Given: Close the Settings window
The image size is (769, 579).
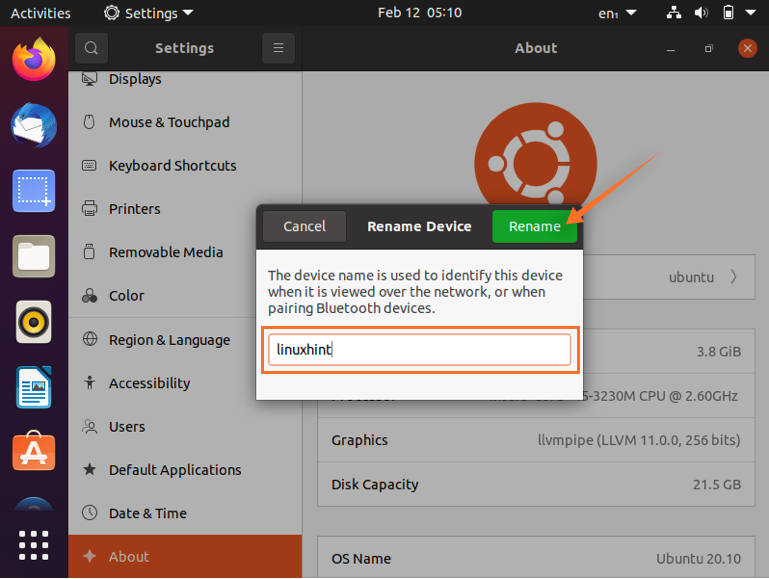Looking at the screenshot, I should pos(747,48).
